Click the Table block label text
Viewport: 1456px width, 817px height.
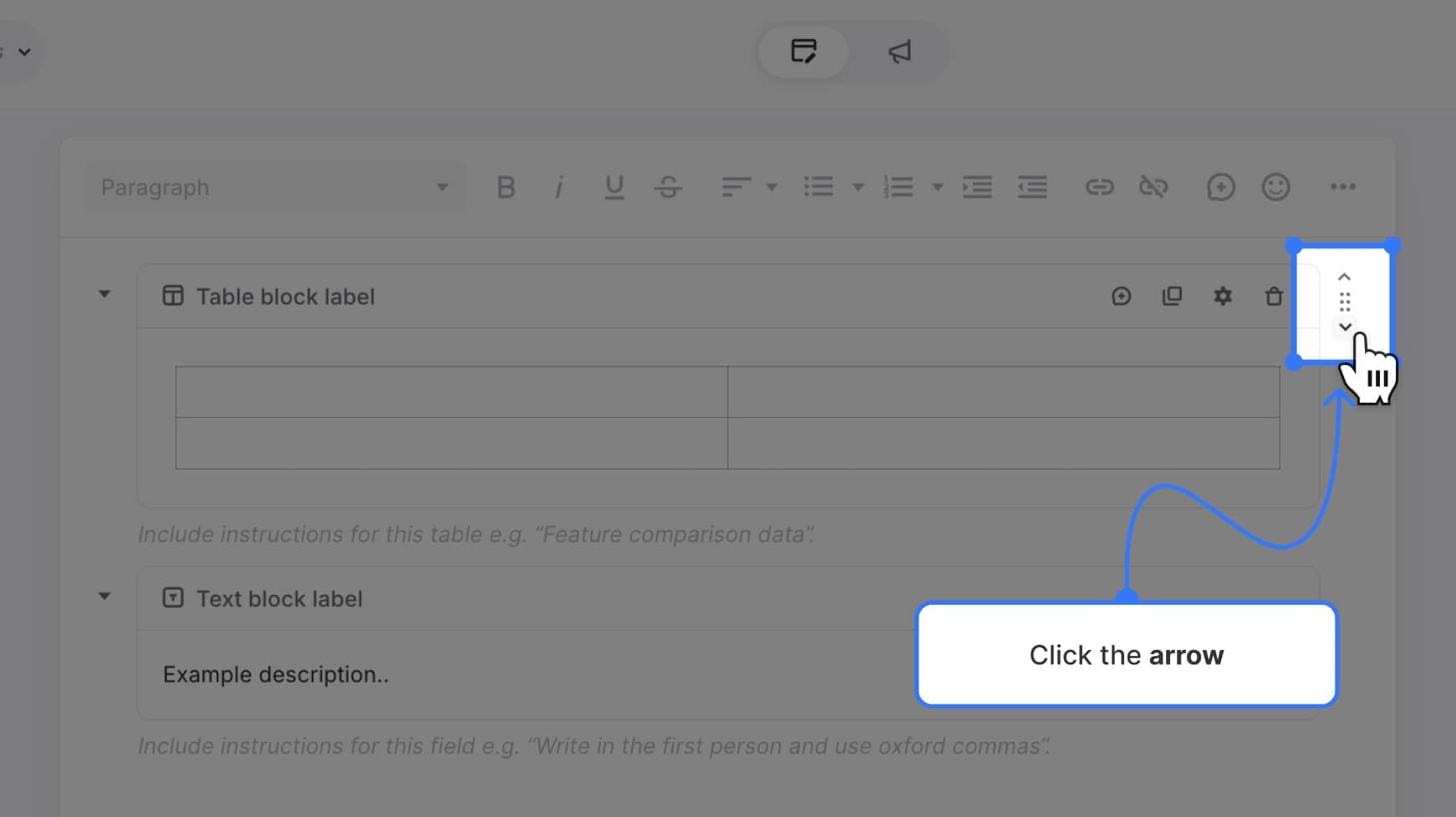click(x=286, y=297)
